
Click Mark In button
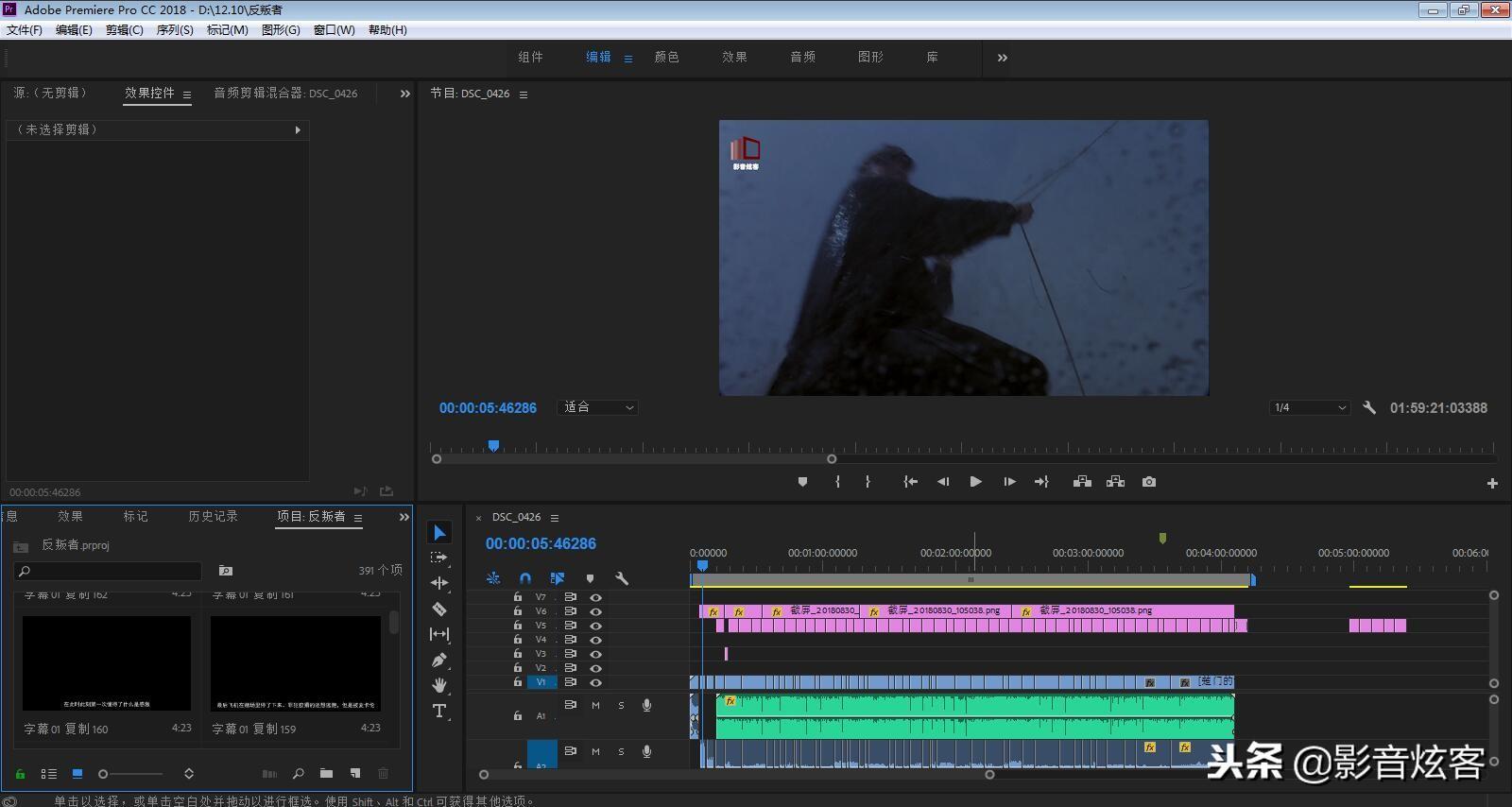pyautogui.click(x=837, y=482)
